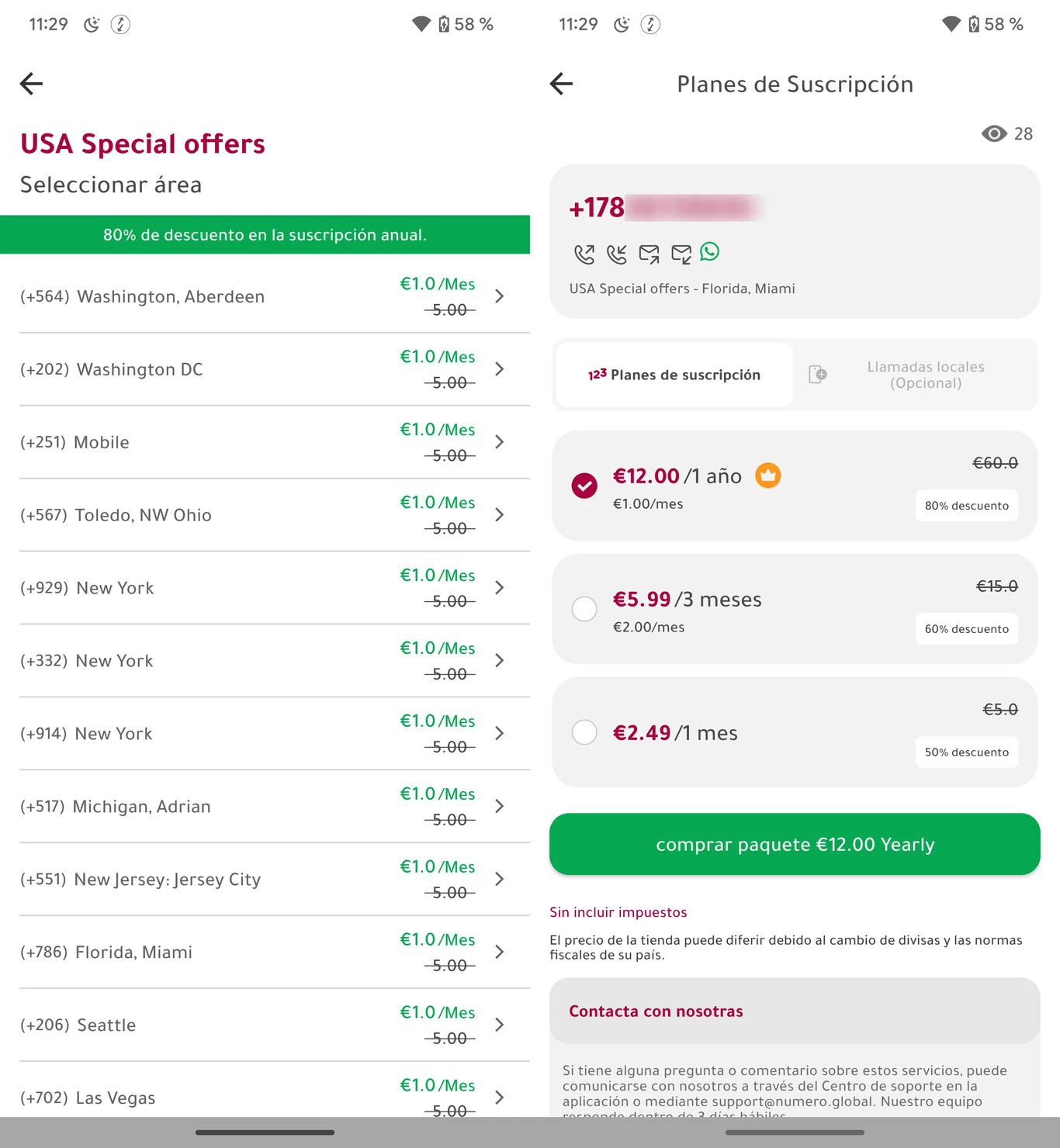Tap the outgoing call icon
Viewport: 1060px width, 1148px height.
[584, 254]
